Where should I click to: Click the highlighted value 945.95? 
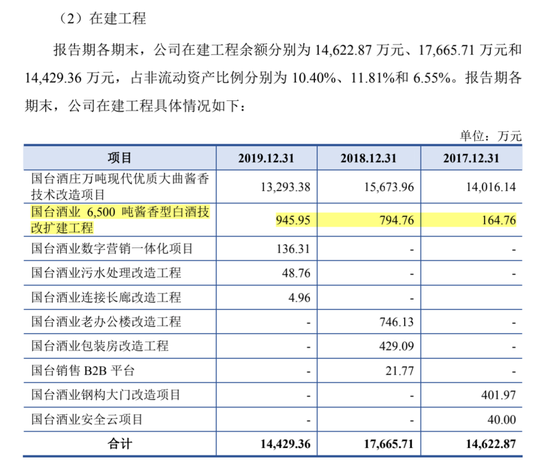pyautogui.click(x=293, y=220)
